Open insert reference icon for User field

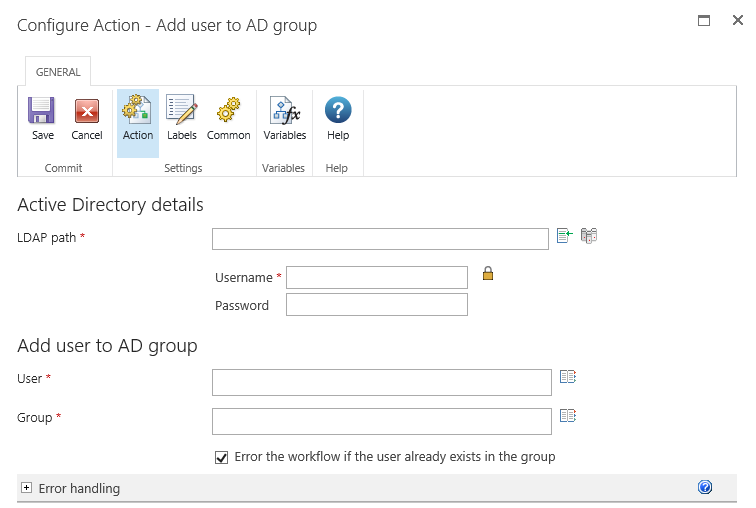[568, 377]
